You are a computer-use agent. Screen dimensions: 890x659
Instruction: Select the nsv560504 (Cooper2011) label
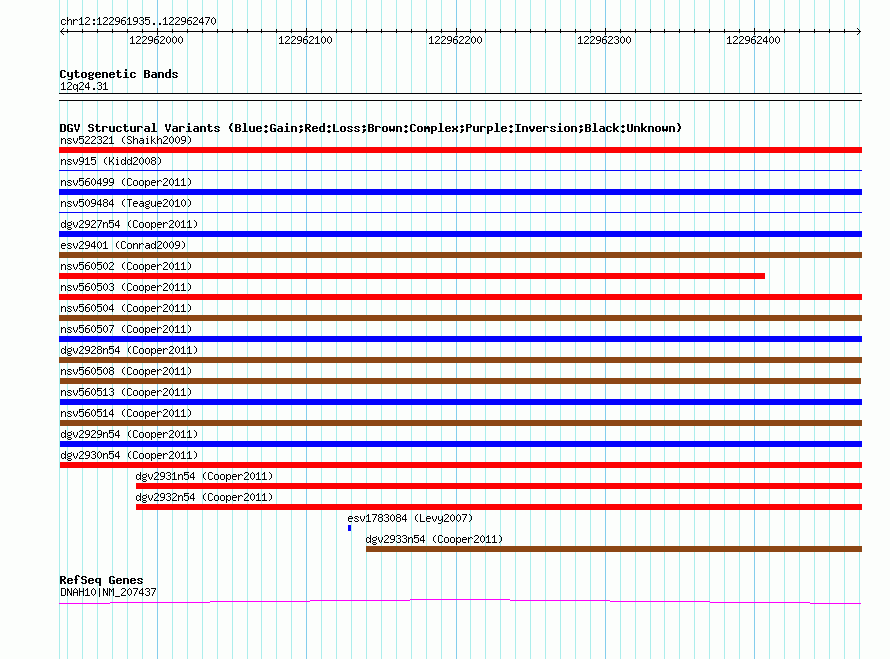(x=126, y=308)
